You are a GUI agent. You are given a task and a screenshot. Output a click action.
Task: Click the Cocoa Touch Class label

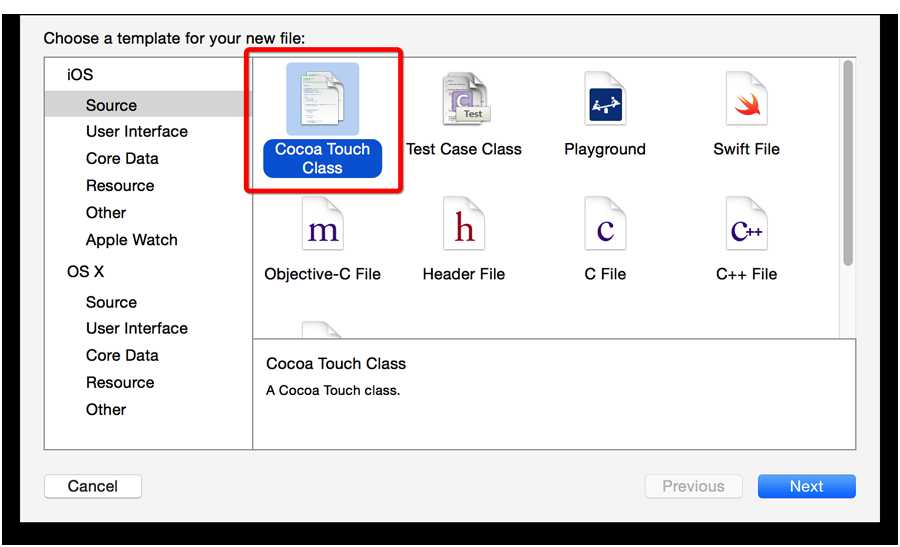coord(323,158)
